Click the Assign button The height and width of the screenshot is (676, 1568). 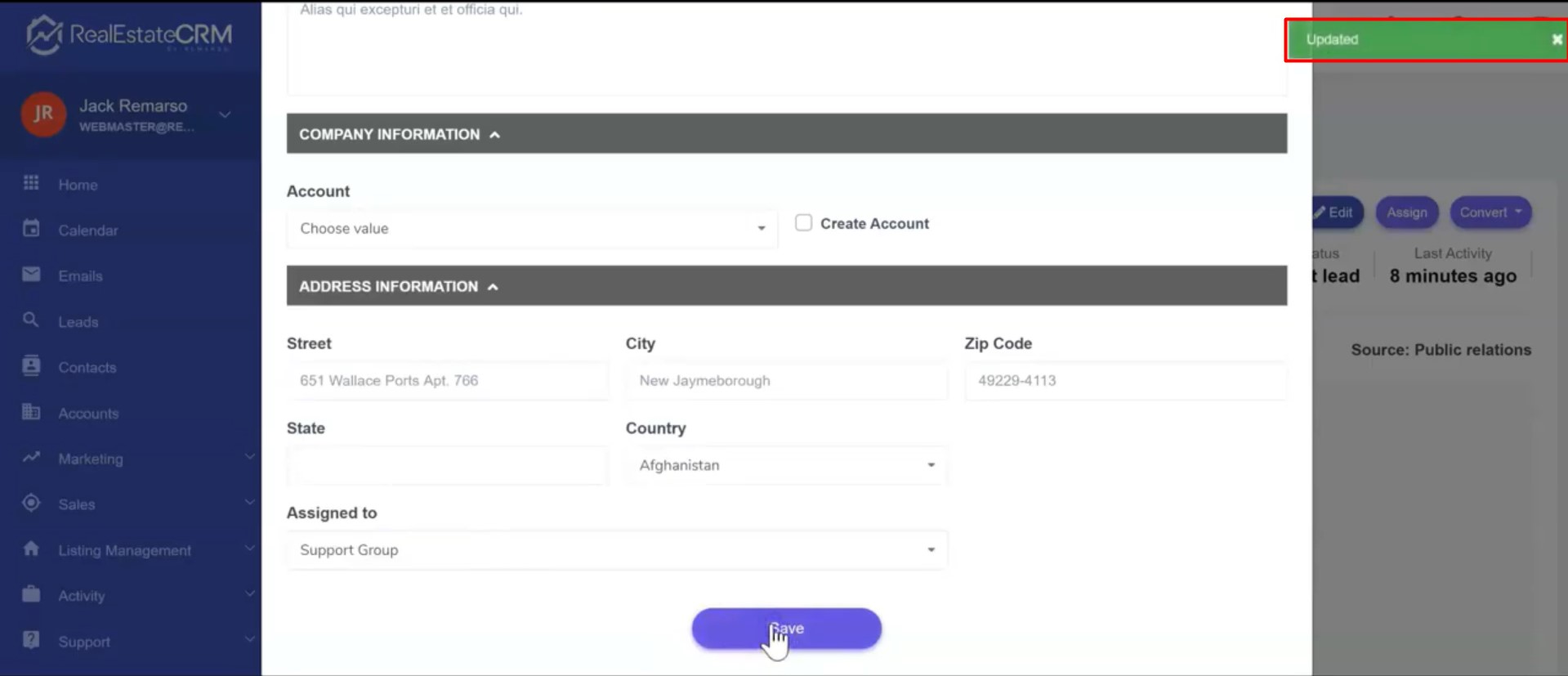tap(1406, 213)
